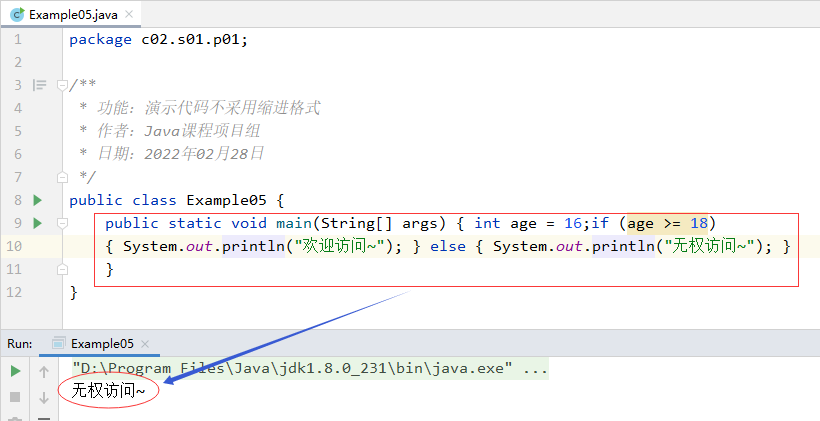Run class Example05 from the line 8 gutter arrow
The height and width of the screenshot is (421, 820).
(38, 200)
